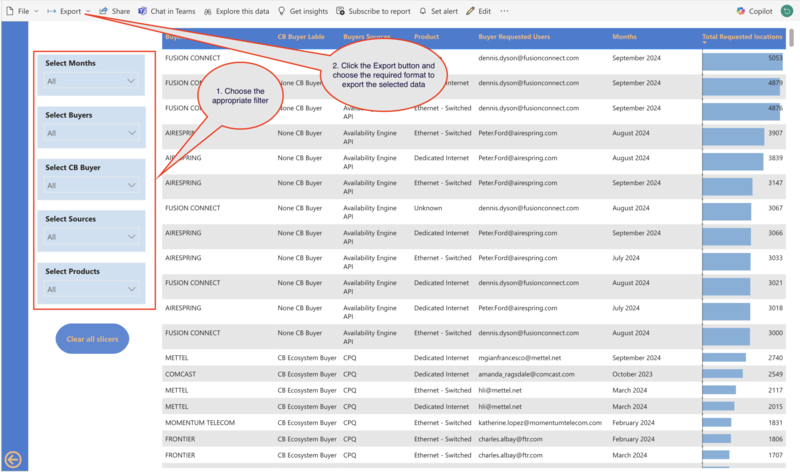Screen dimensions: 800x472
Task: Click the table vertical scrollbar
Action: coord(791,38)
